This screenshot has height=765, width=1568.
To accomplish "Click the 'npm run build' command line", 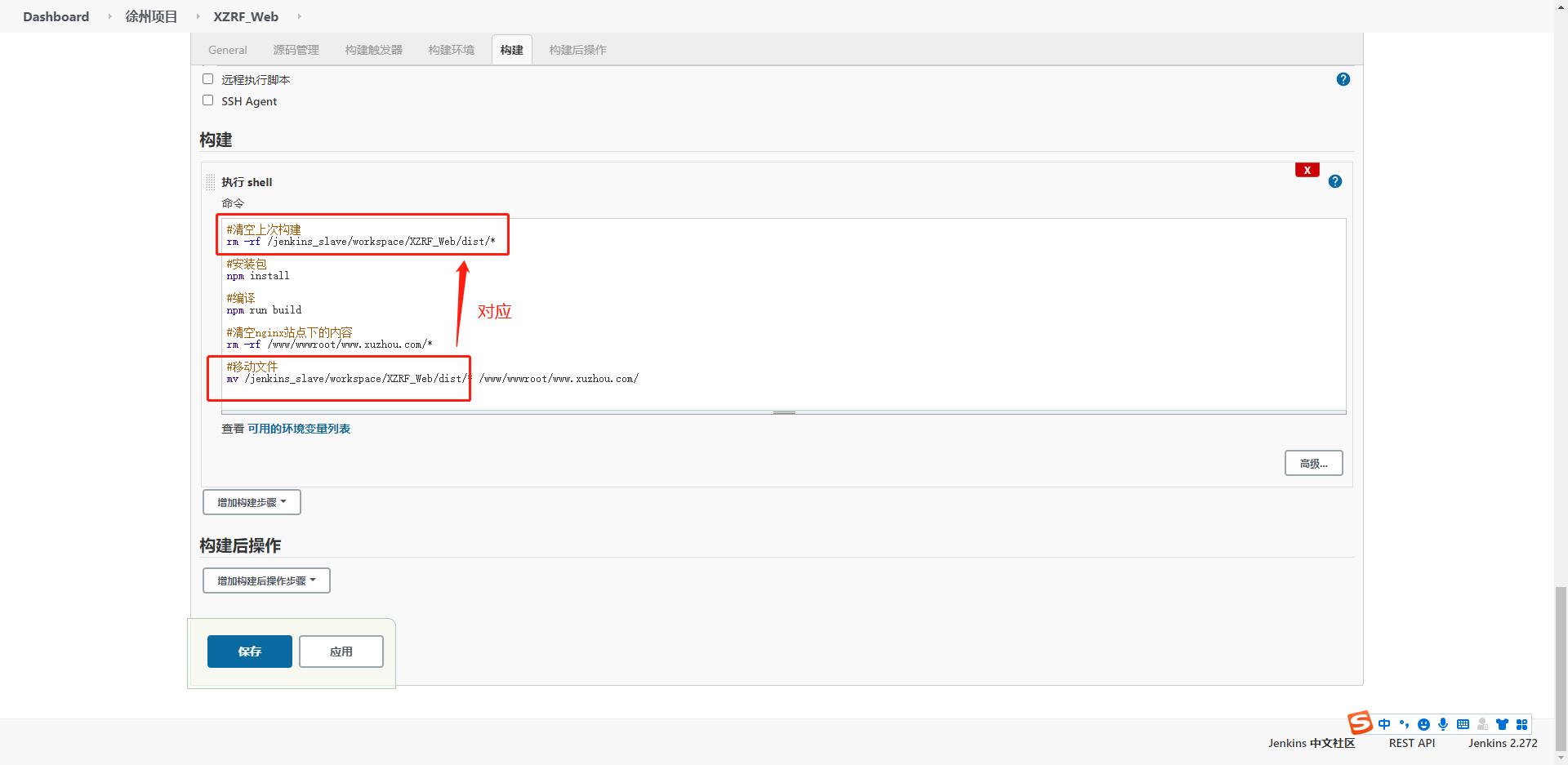I will pyautogui.click(x=264, y=310).
